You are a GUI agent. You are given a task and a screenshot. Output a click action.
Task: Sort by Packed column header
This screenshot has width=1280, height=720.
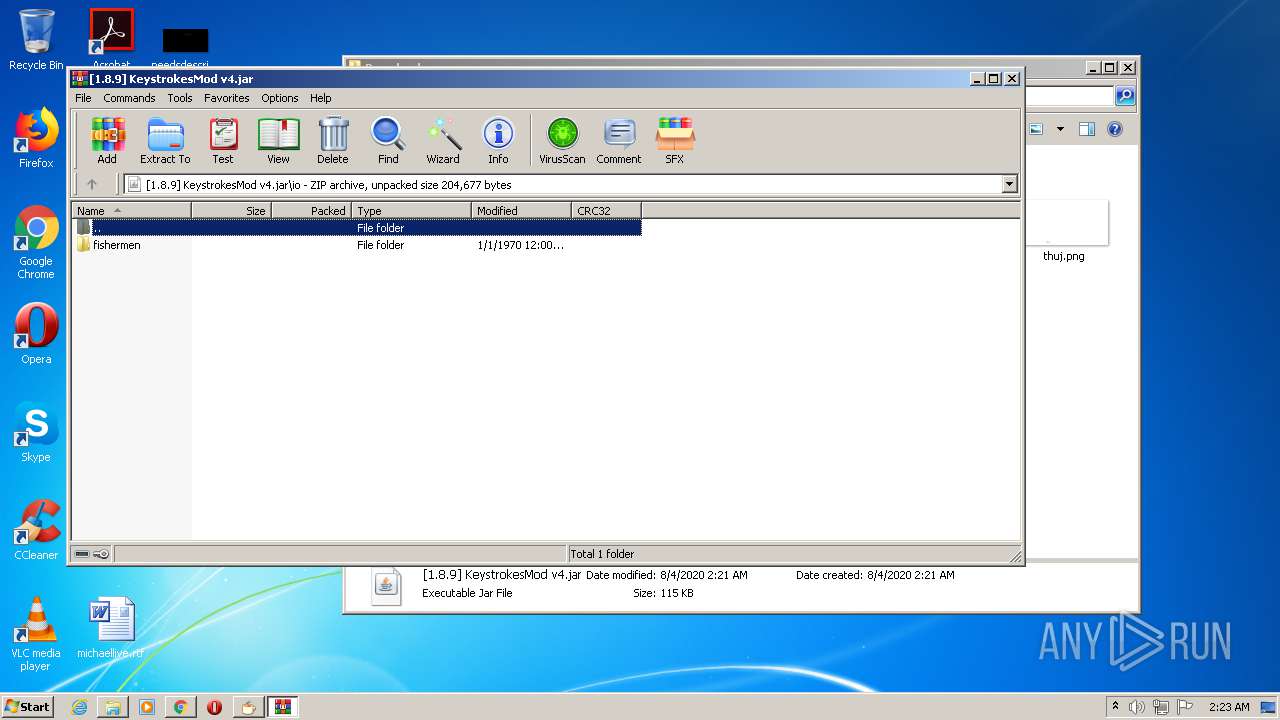coord(311,210)
